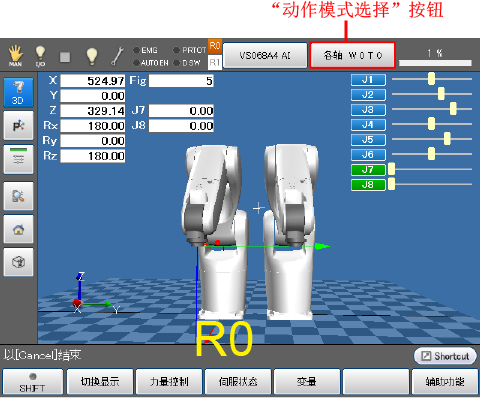Toggle the green J7 axis button
This screenshot has width=480, height=398.
tap(368, 170)
